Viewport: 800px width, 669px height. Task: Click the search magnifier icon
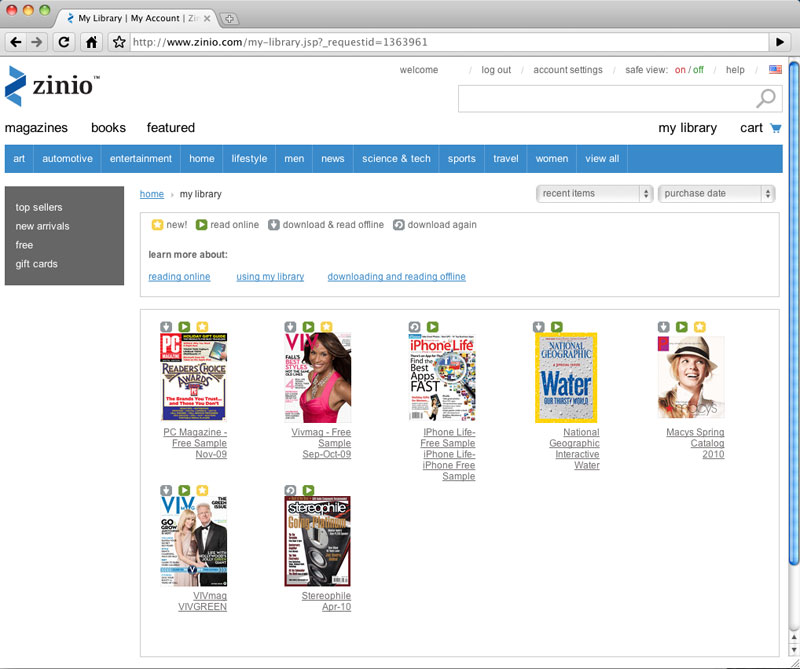pos(765,98)
